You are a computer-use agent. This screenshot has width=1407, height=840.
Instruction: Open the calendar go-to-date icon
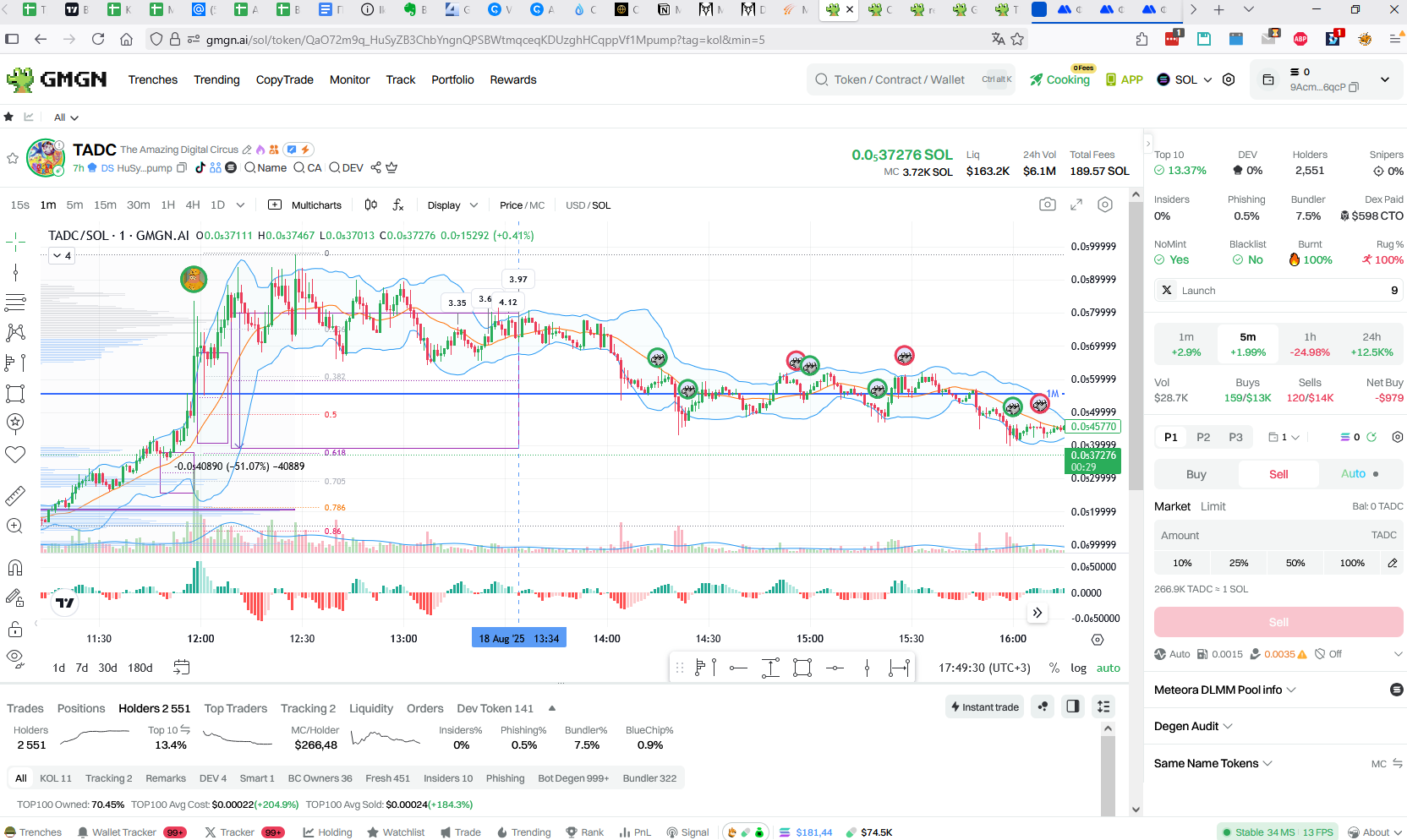(181, 667)
